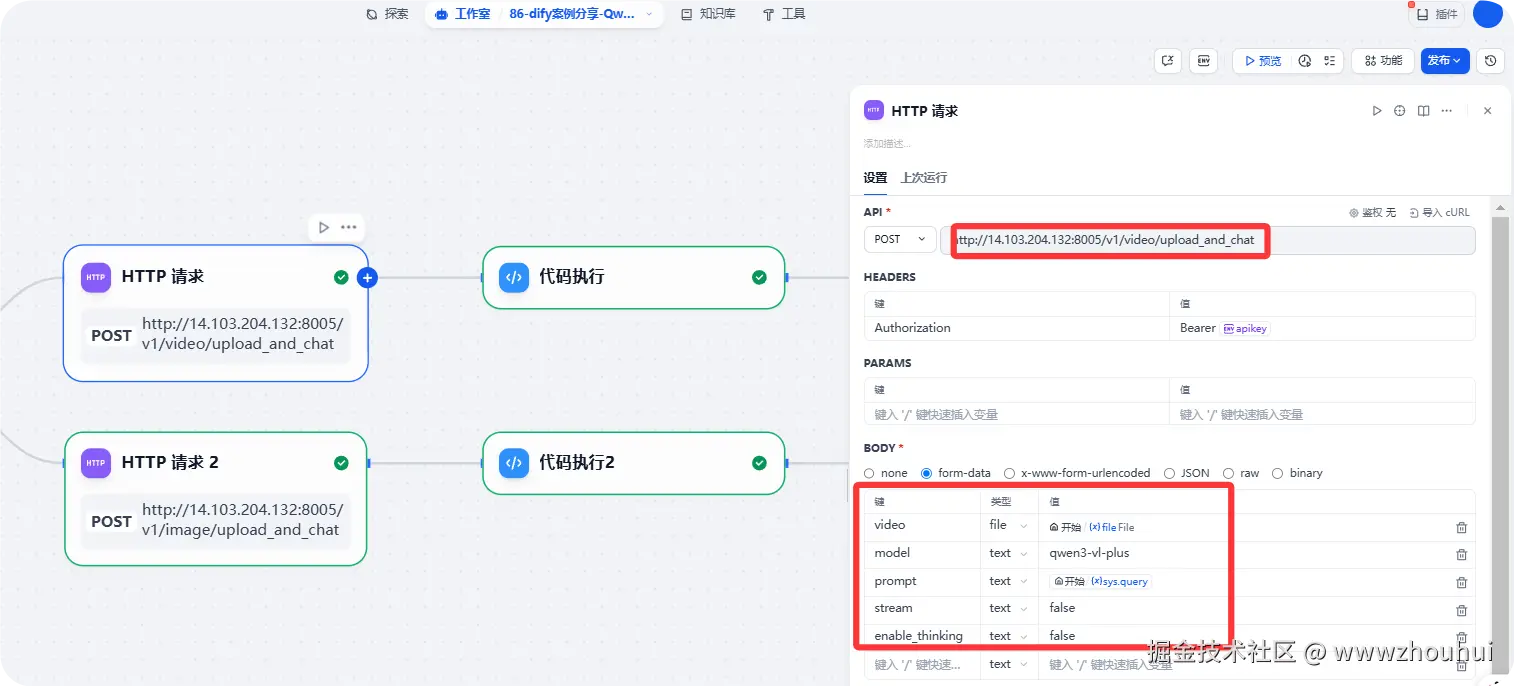Screen dimensions: 1514x686
Task: Click the purple HTTP icon in panel title
Action: coord(874,110)
